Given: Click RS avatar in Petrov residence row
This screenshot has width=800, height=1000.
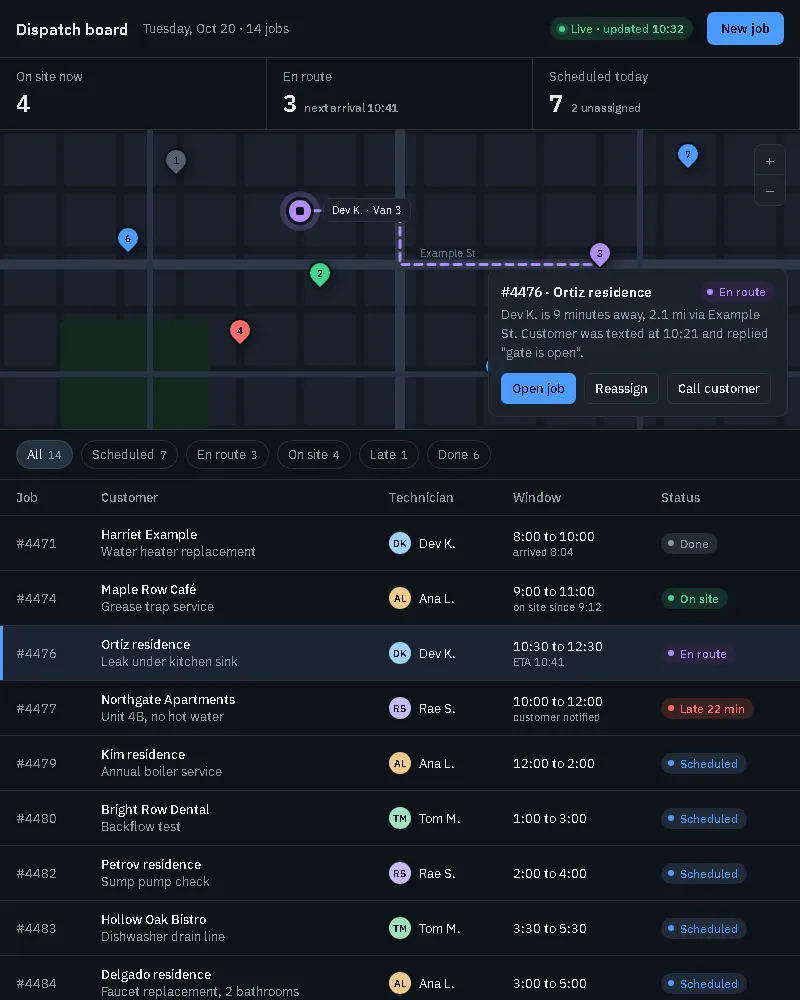Looking at the screenshot, I should (x=400, y=873).
